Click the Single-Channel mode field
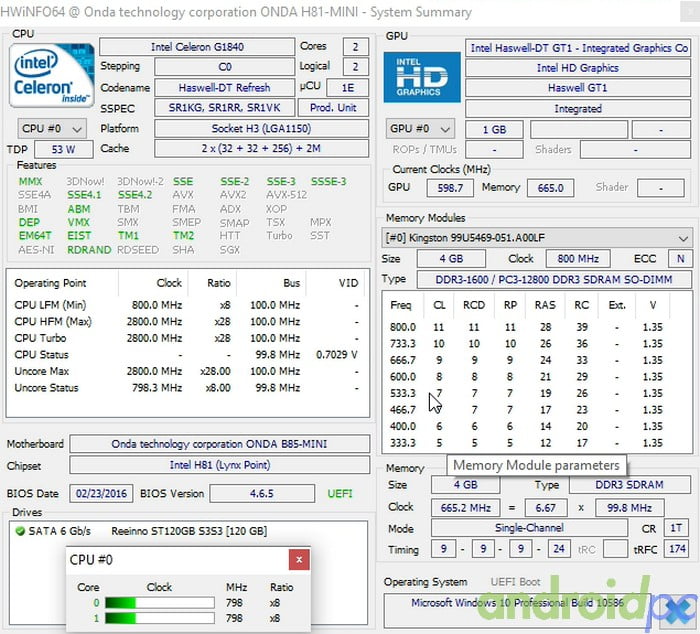Viewport: 700px width, 634px height. point(529,528)
